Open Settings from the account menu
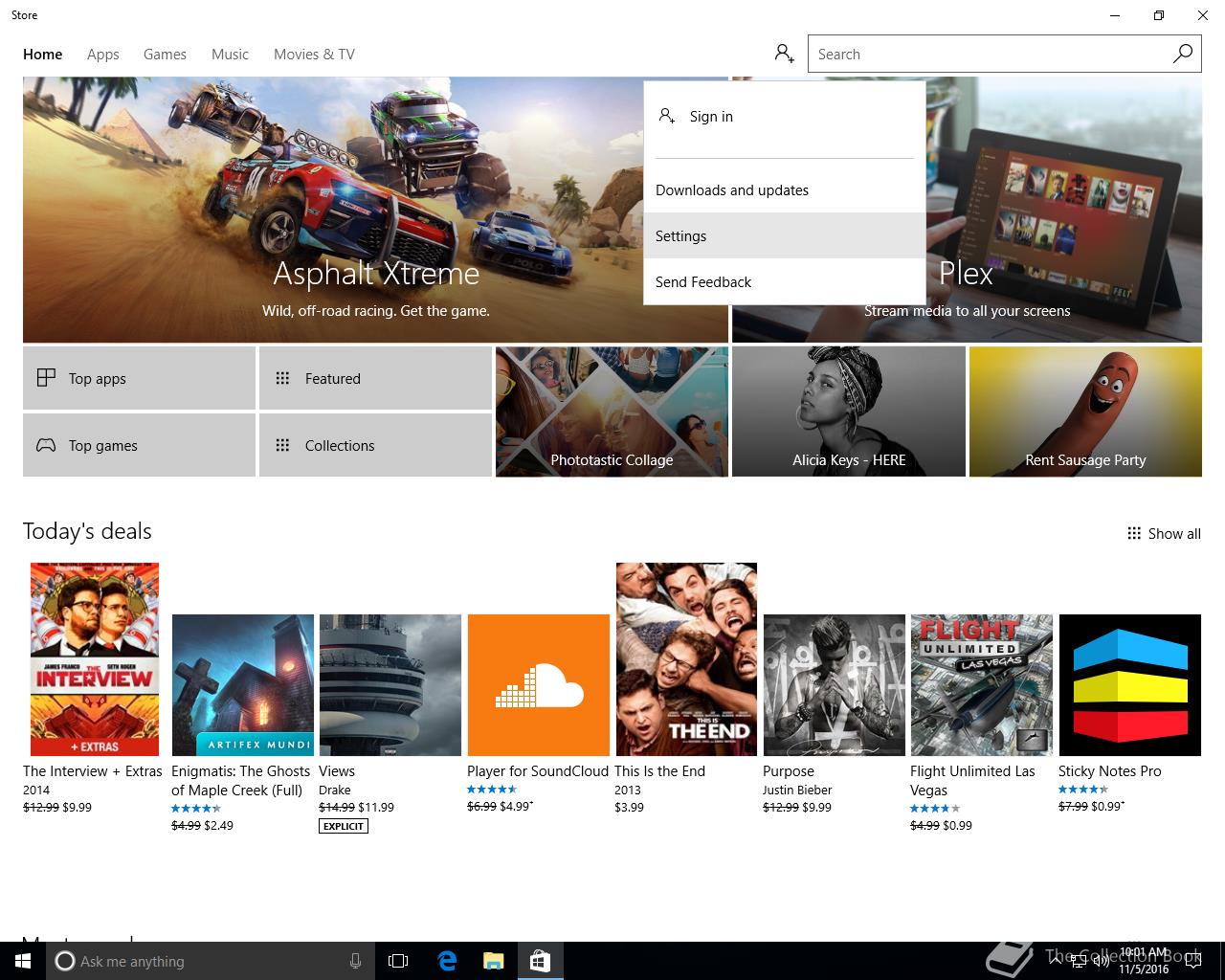Image resolution: width=1225 pixels, height=980 pixels. coord(785,235)
